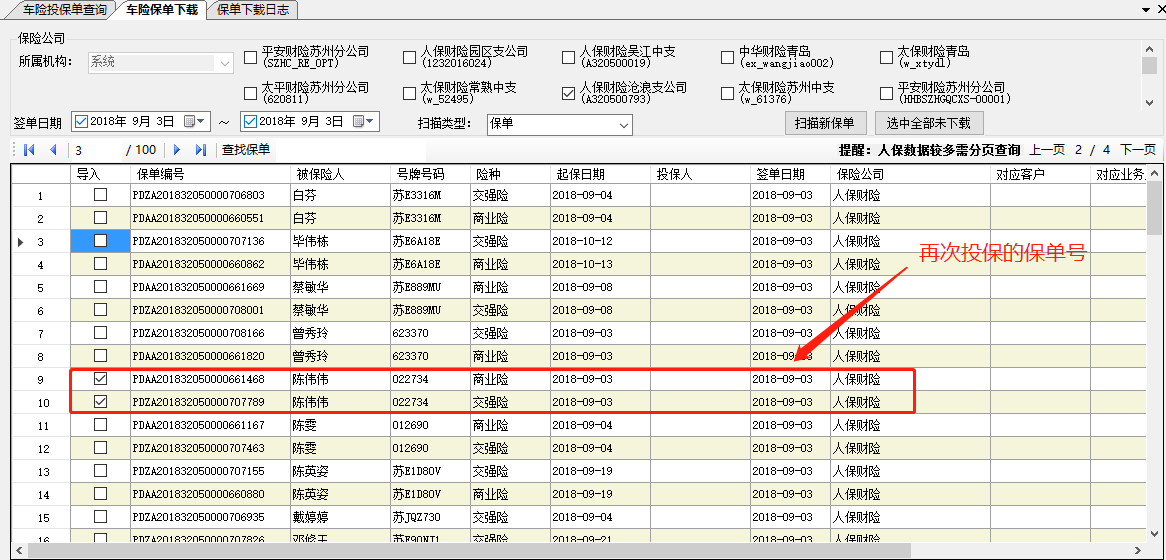The image size is (1166, 560).
Task: Click record number input field
Action: click(95, 150)
